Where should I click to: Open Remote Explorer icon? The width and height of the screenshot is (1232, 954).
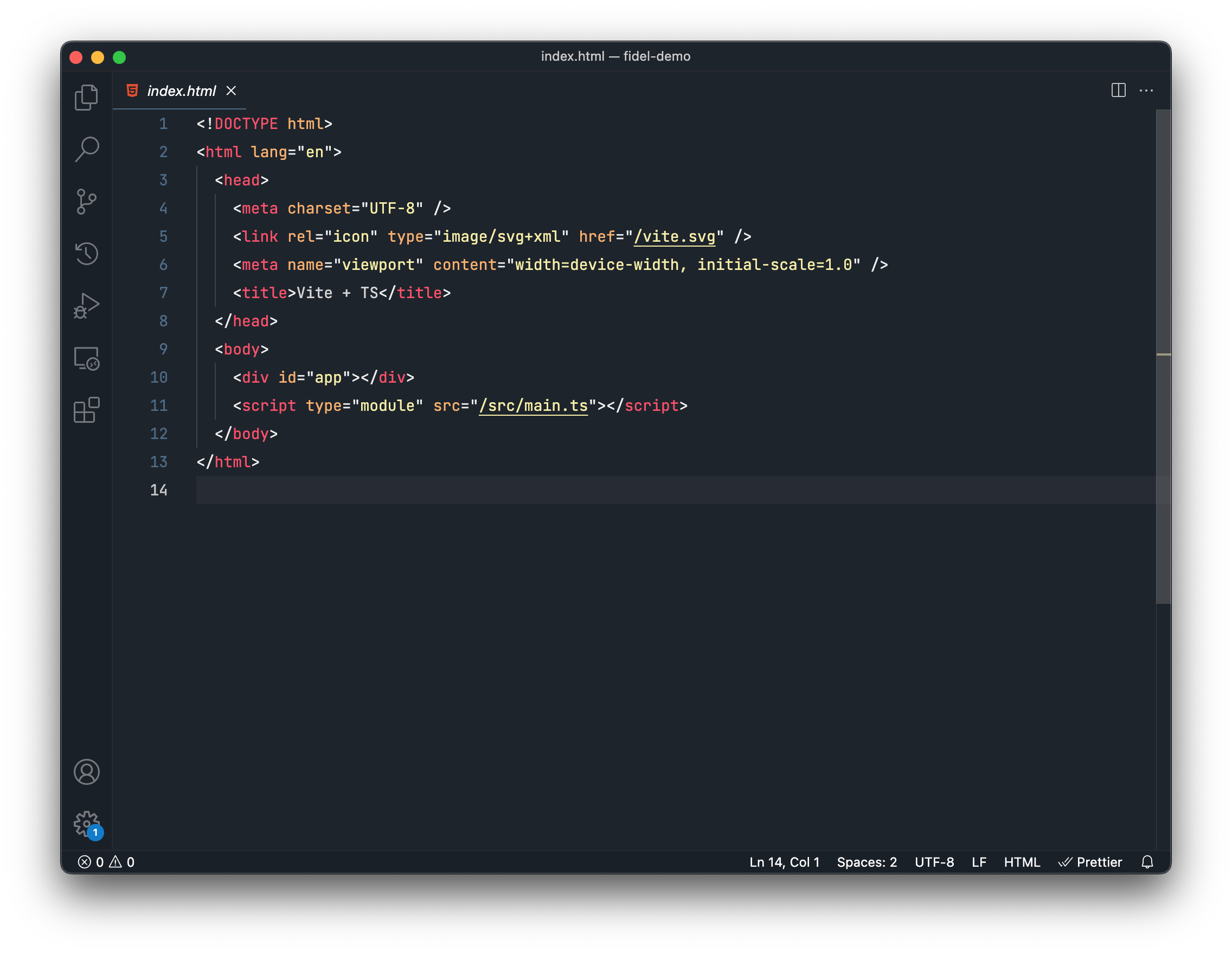[x=86, y=358]
